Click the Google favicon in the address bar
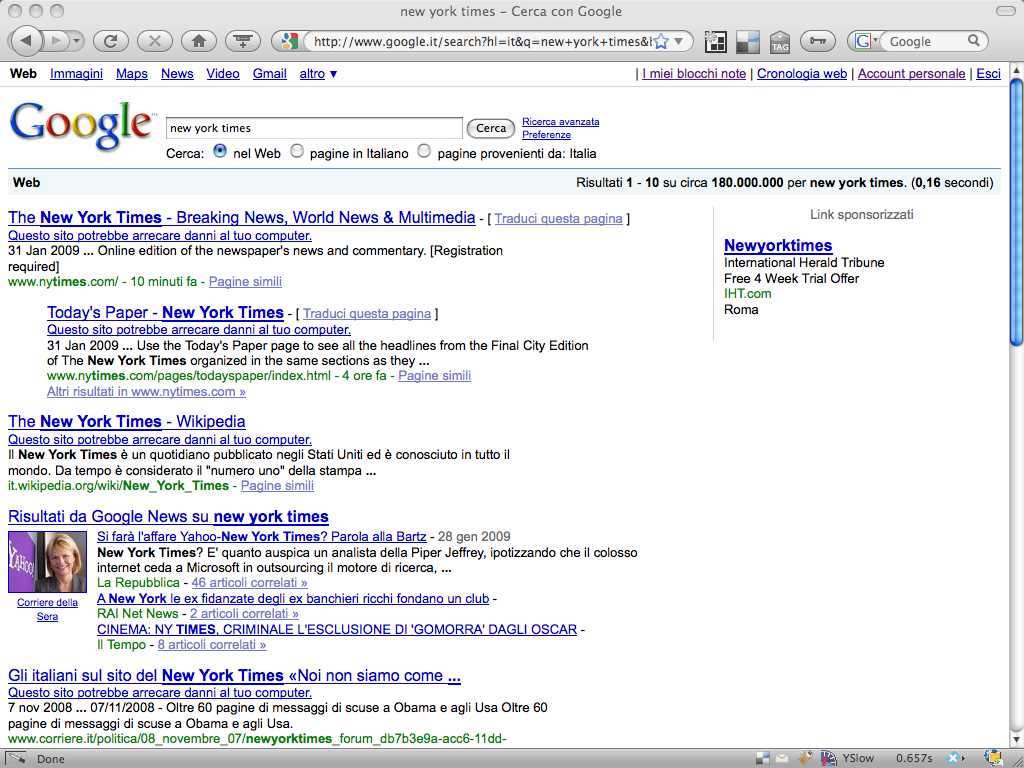The width and height of the screenshot is (1024, 768). point(289,41)
